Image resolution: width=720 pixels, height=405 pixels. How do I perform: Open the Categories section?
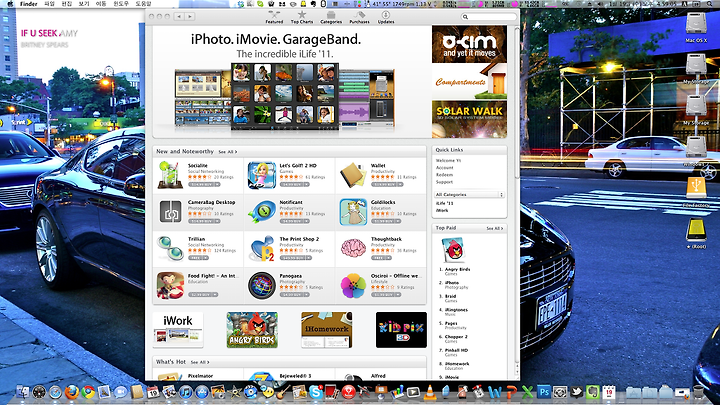tap(331, 17)
